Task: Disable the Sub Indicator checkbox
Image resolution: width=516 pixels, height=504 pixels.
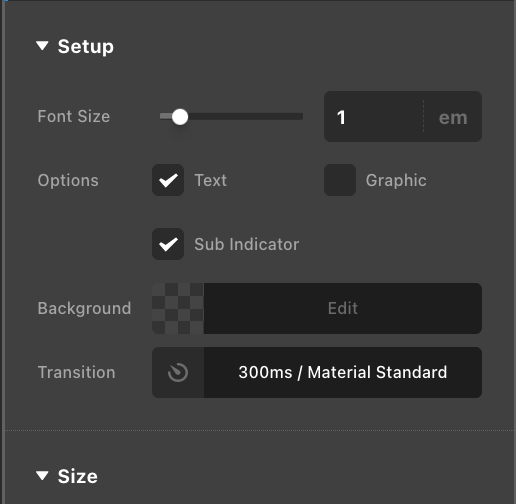Action: click(168, 244)
